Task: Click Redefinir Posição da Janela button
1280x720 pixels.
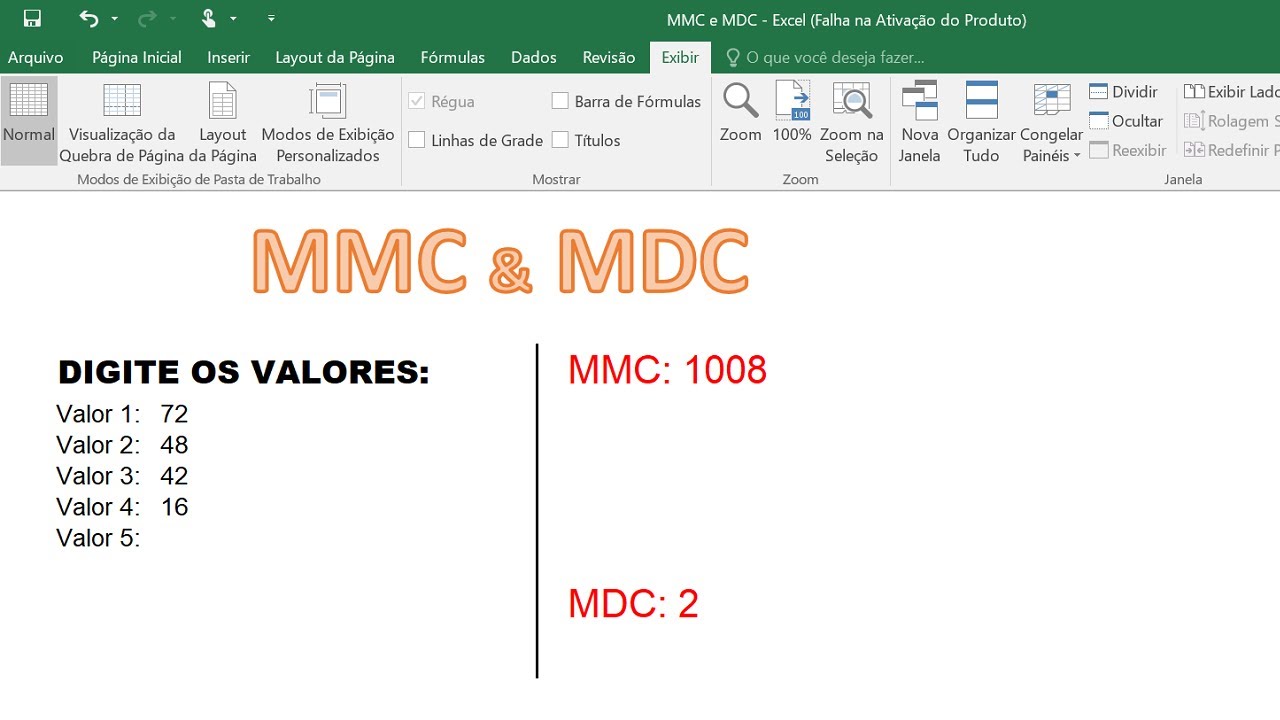Action: click(1231, 150)
